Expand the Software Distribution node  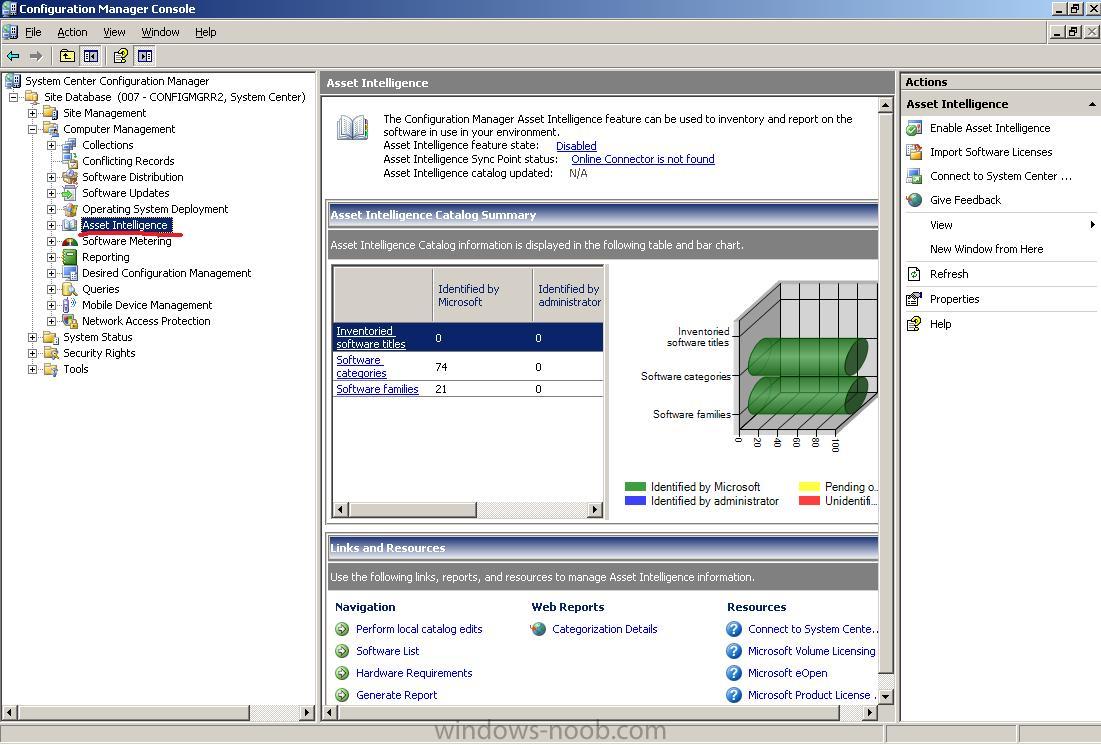click(x=51, y=177)
